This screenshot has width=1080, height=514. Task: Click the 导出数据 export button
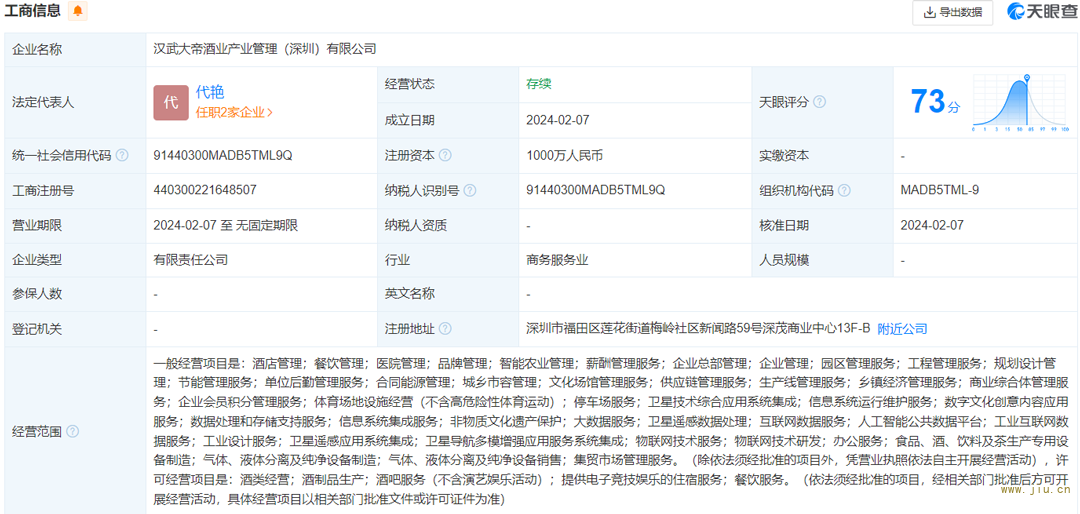[952, 13]
